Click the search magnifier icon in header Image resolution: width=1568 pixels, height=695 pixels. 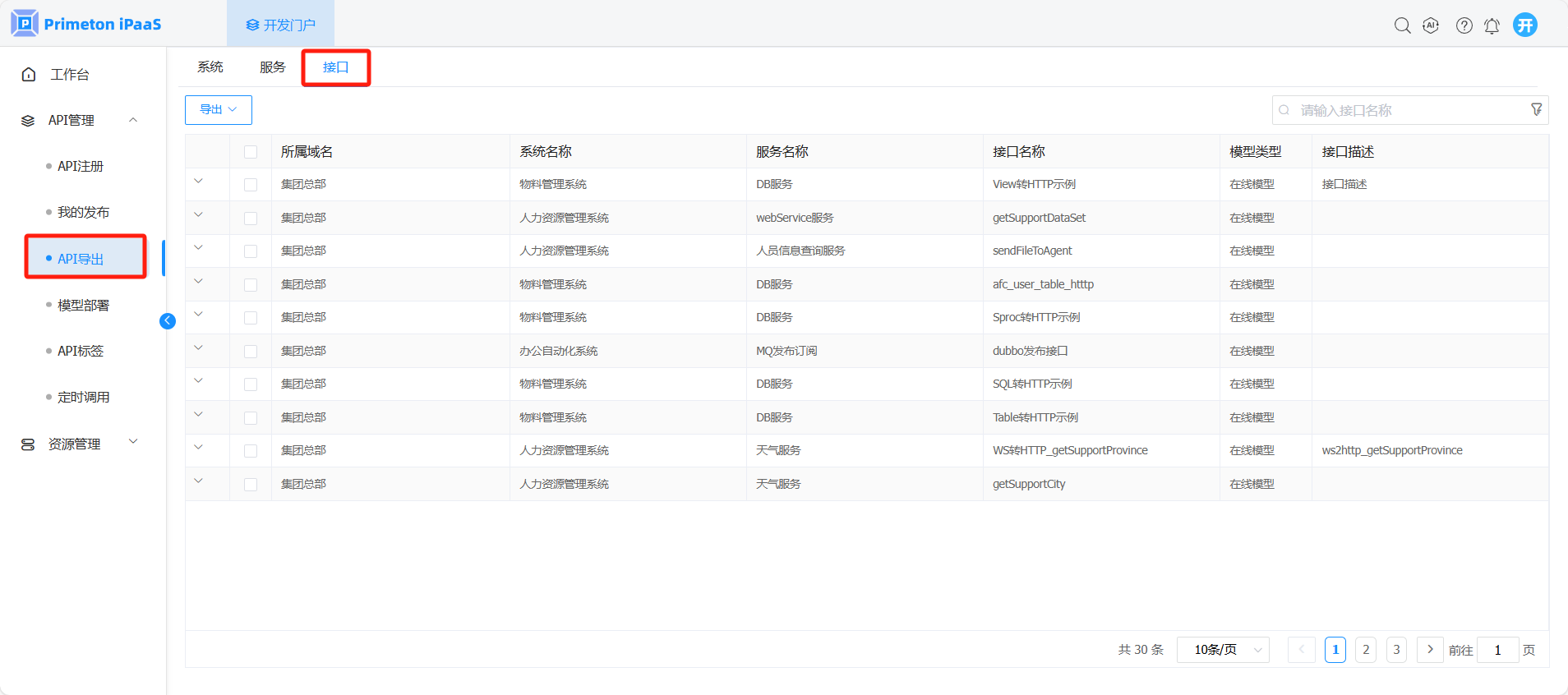(x=1402, y=25)
